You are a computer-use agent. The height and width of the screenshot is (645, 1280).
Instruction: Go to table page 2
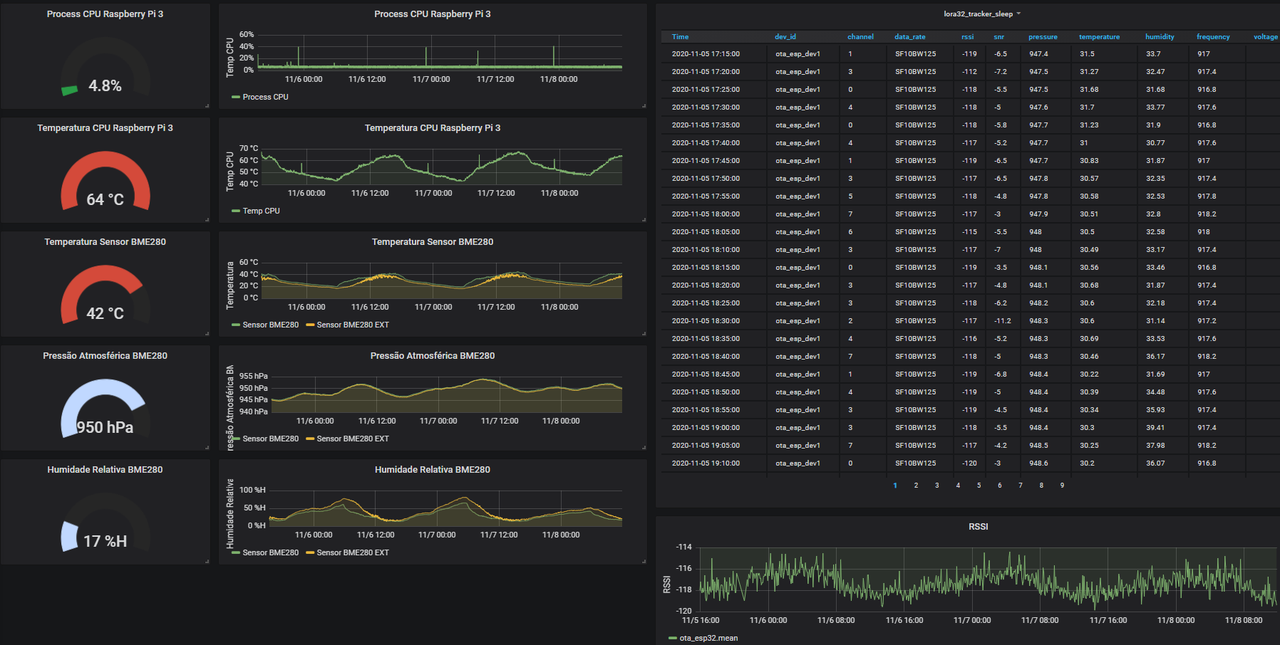pos(916,486)
